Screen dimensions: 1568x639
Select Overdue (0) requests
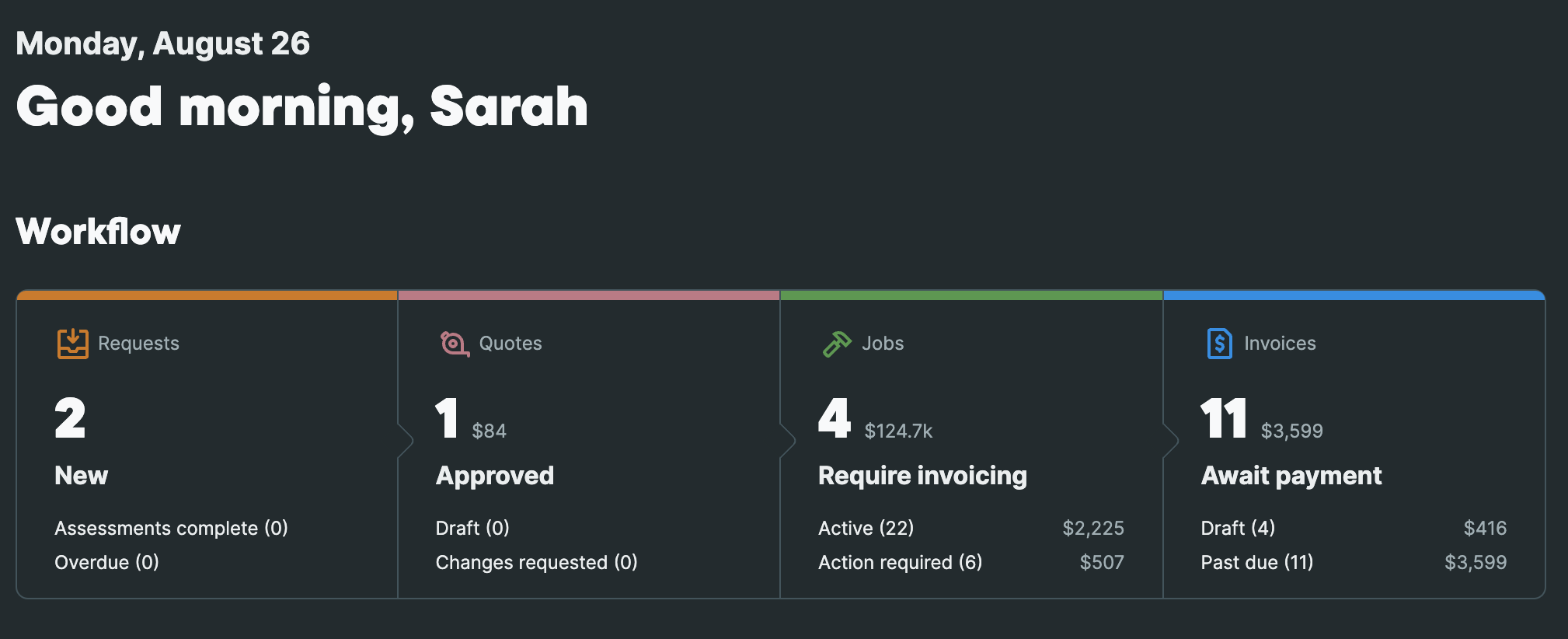(x=106, y=563)
